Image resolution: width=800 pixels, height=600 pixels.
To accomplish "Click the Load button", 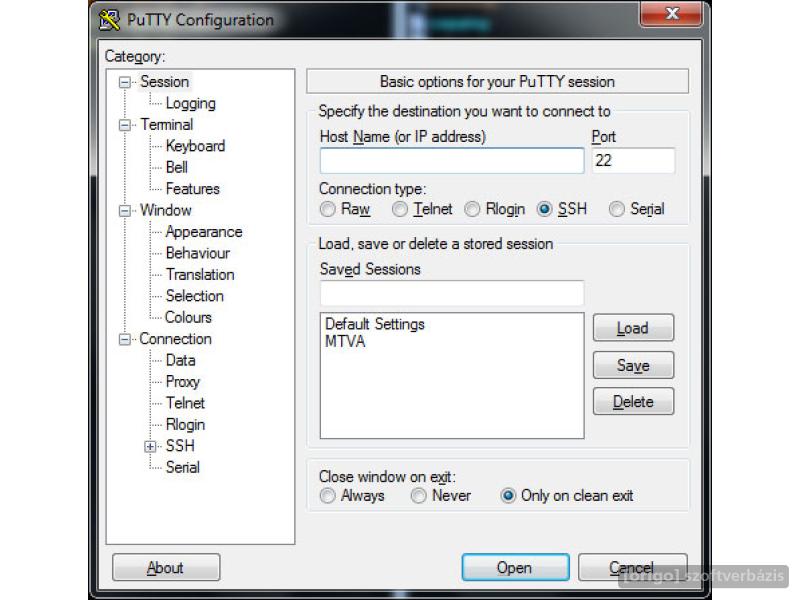I will coord(633,328).
